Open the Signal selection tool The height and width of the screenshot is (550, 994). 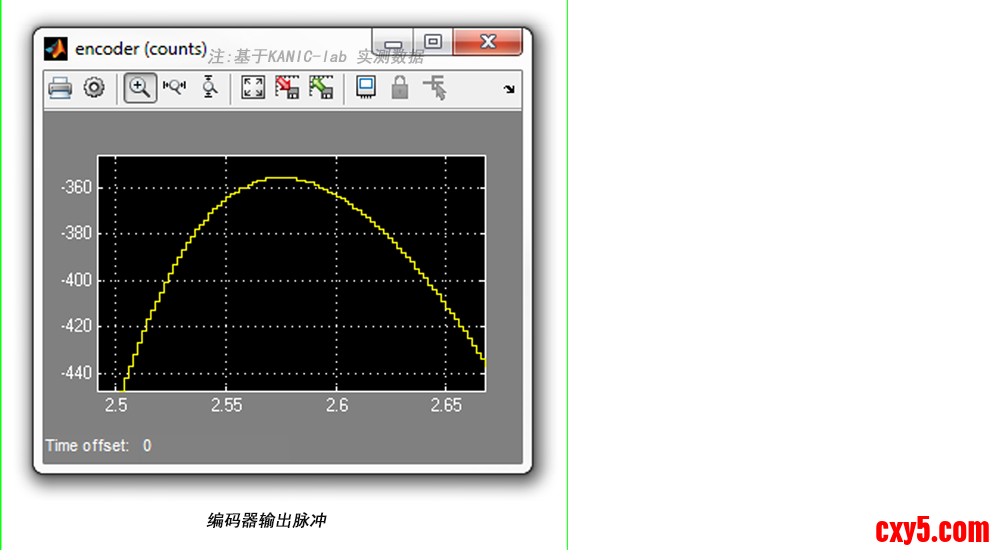(435, 88)
